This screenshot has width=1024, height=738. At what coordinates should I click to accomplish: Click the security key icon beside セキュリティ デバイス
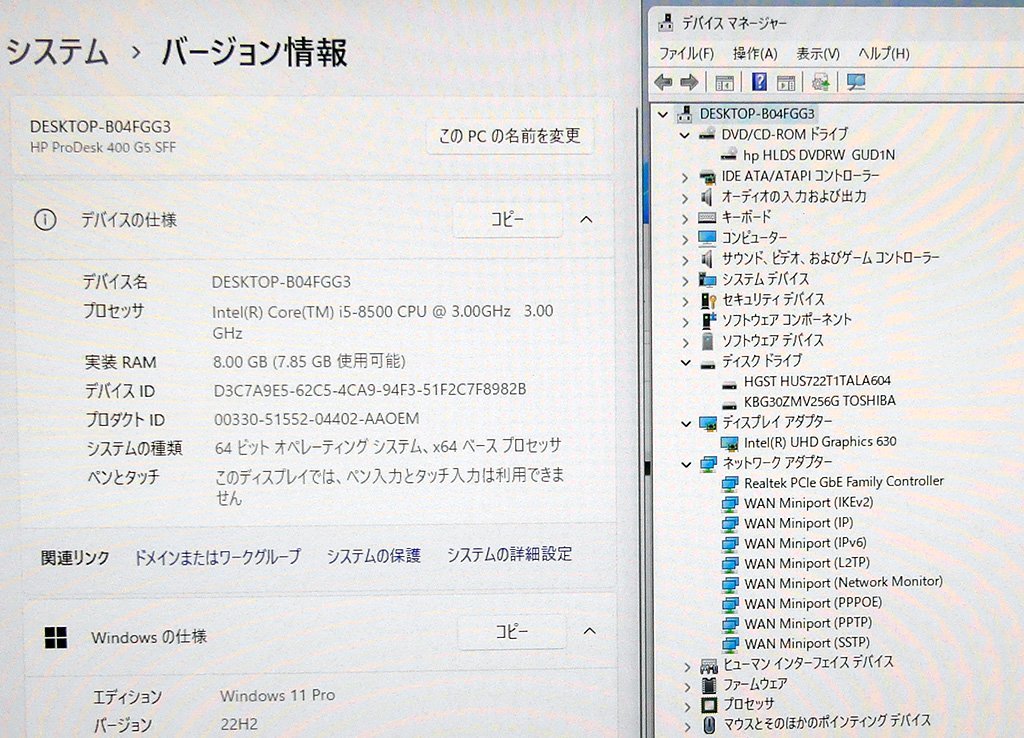pyautogui.click(x=709, y=300)
